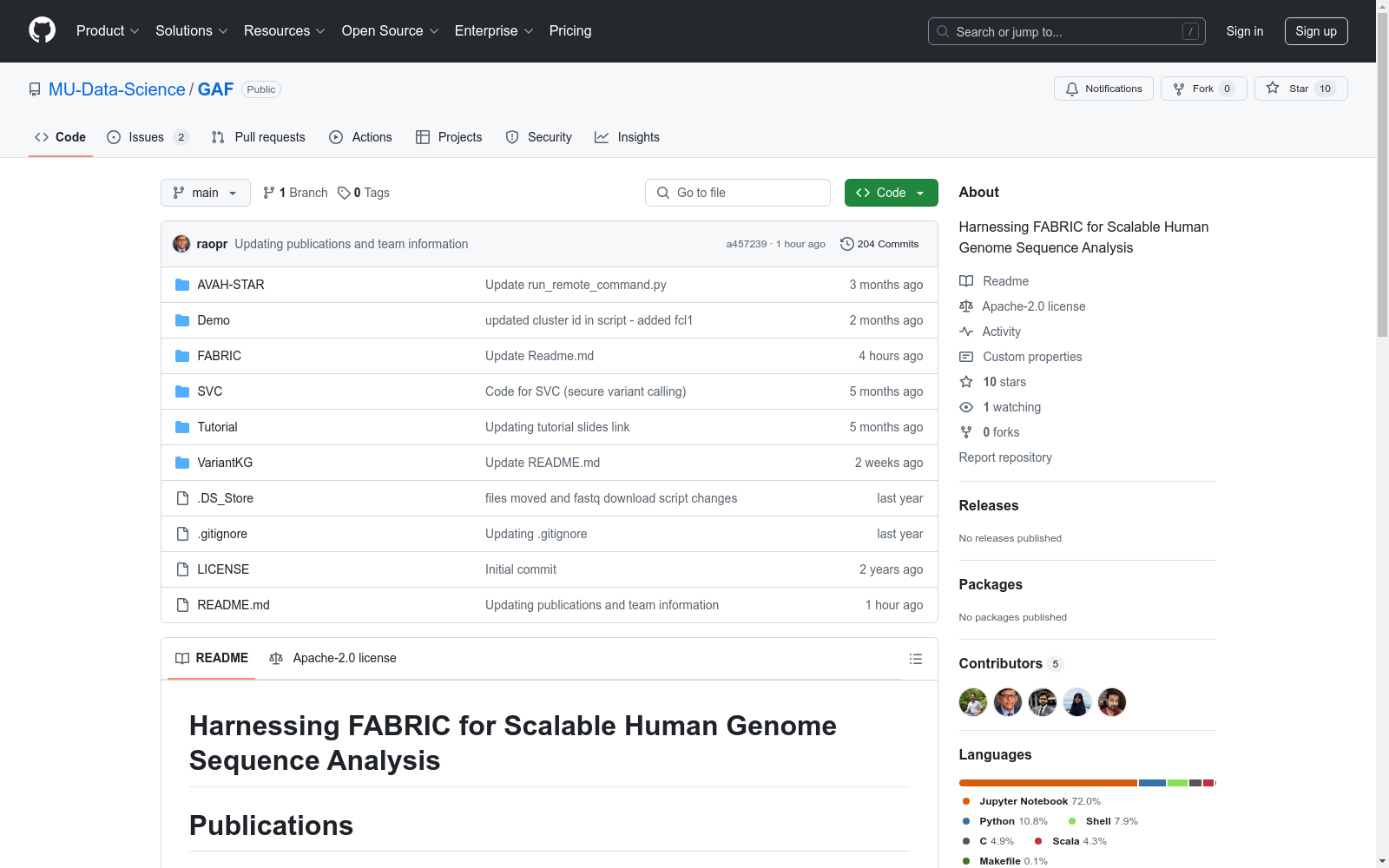Click the Search or jump to field
The height and width of the screenshot is (868, 1389).
(1067, 31)
